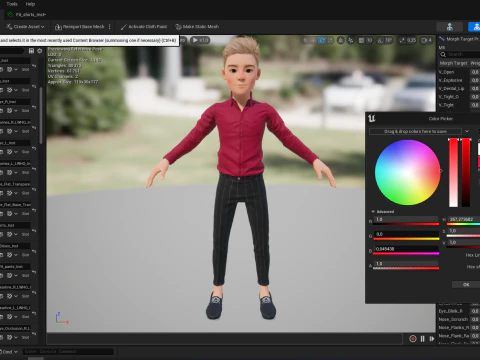Click the Enter Console Command field

68,352
